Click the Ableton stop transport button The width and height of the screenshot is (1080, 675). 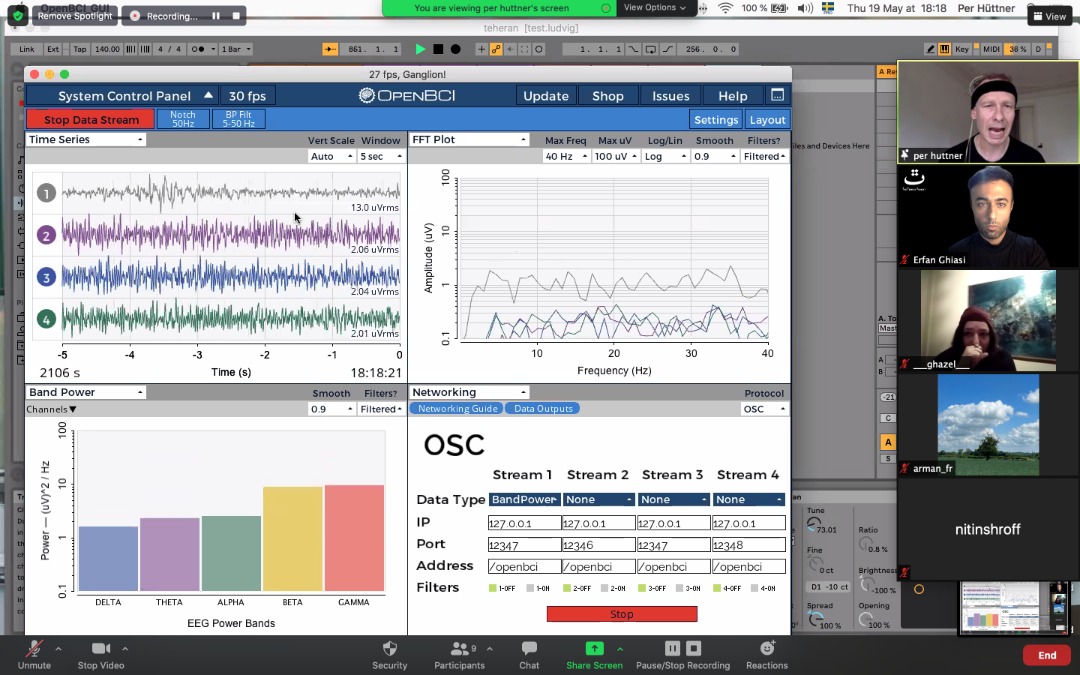pos(438,49)
